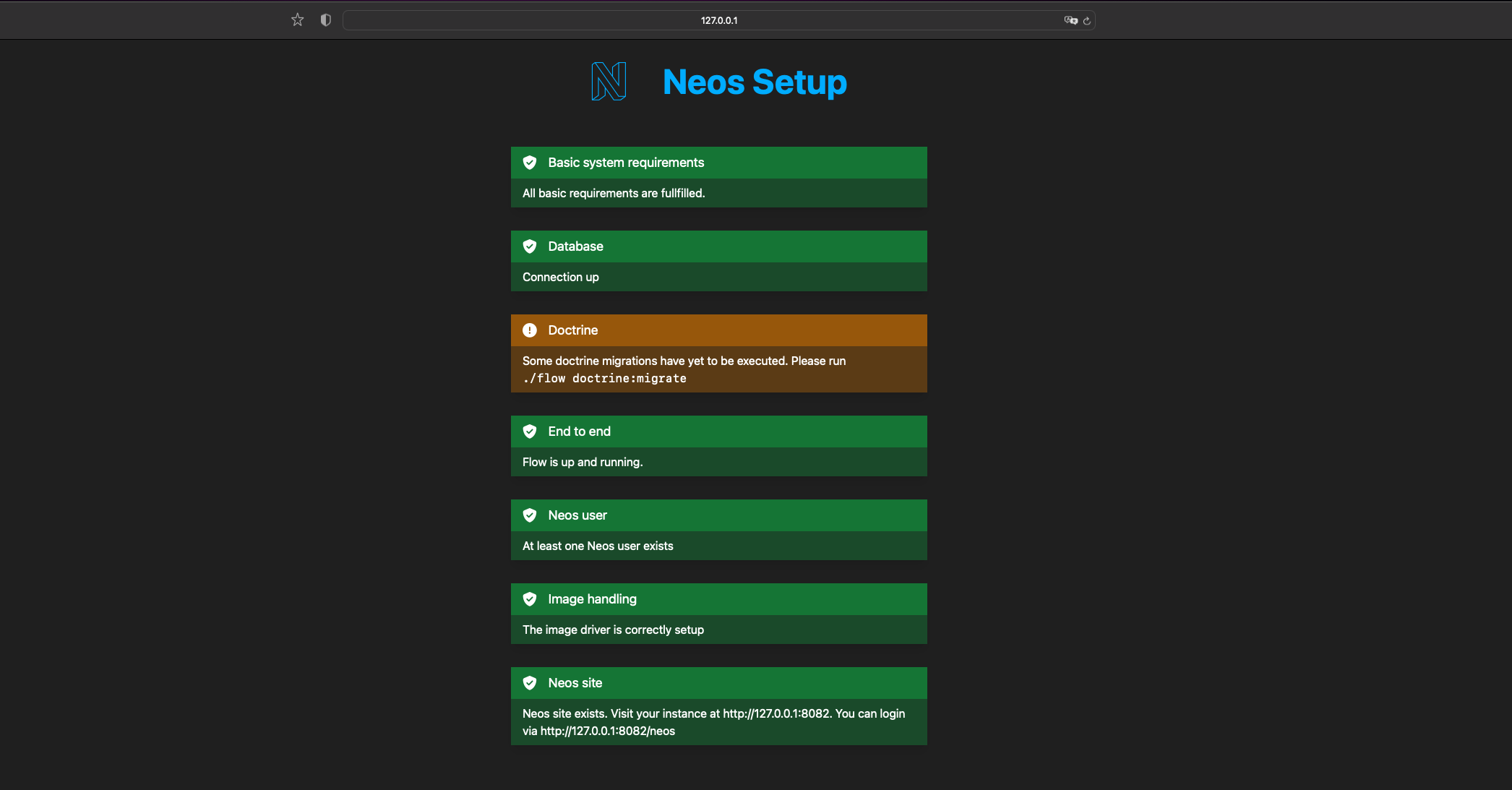Click the http://127.0.0.1:8082 instance URL
The width and height of the screenshot is (1512, 790).
776,713
